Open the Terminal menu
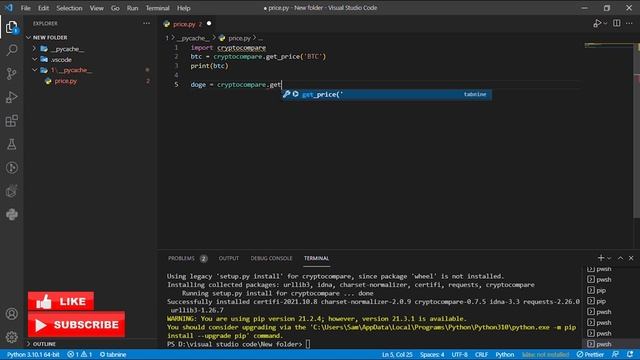Image resolution: width=640 pixels, height=360 pixels. click(x=158, y=8)
